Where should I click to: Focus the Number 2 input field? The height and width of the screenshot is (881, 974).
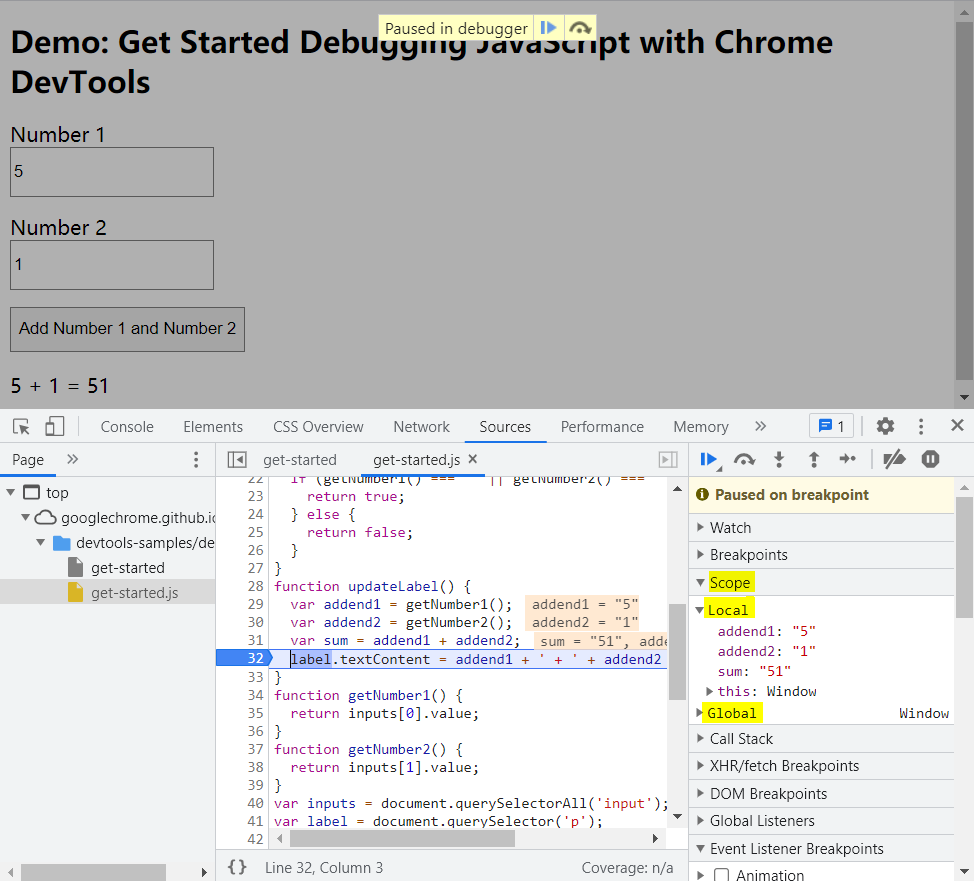[112, 265]
